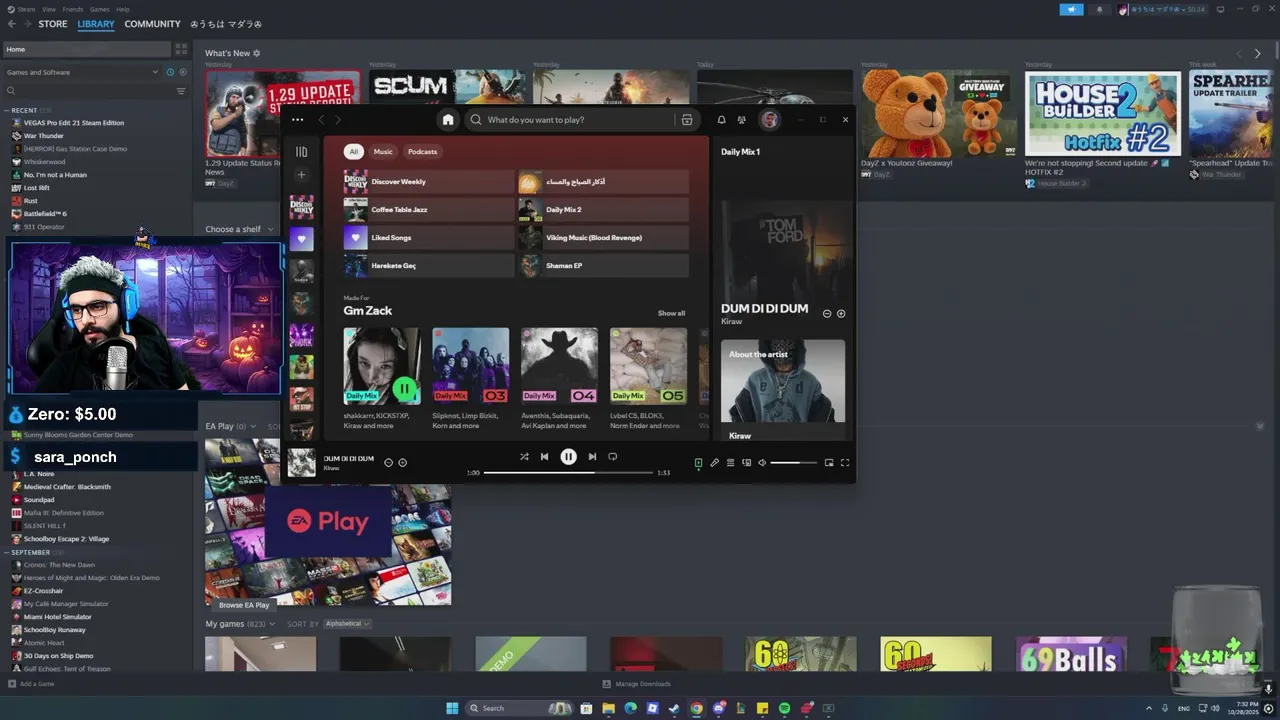1280x720 pixels.
Task: Open Spotify Connect to a device
Action: point(746,462)
